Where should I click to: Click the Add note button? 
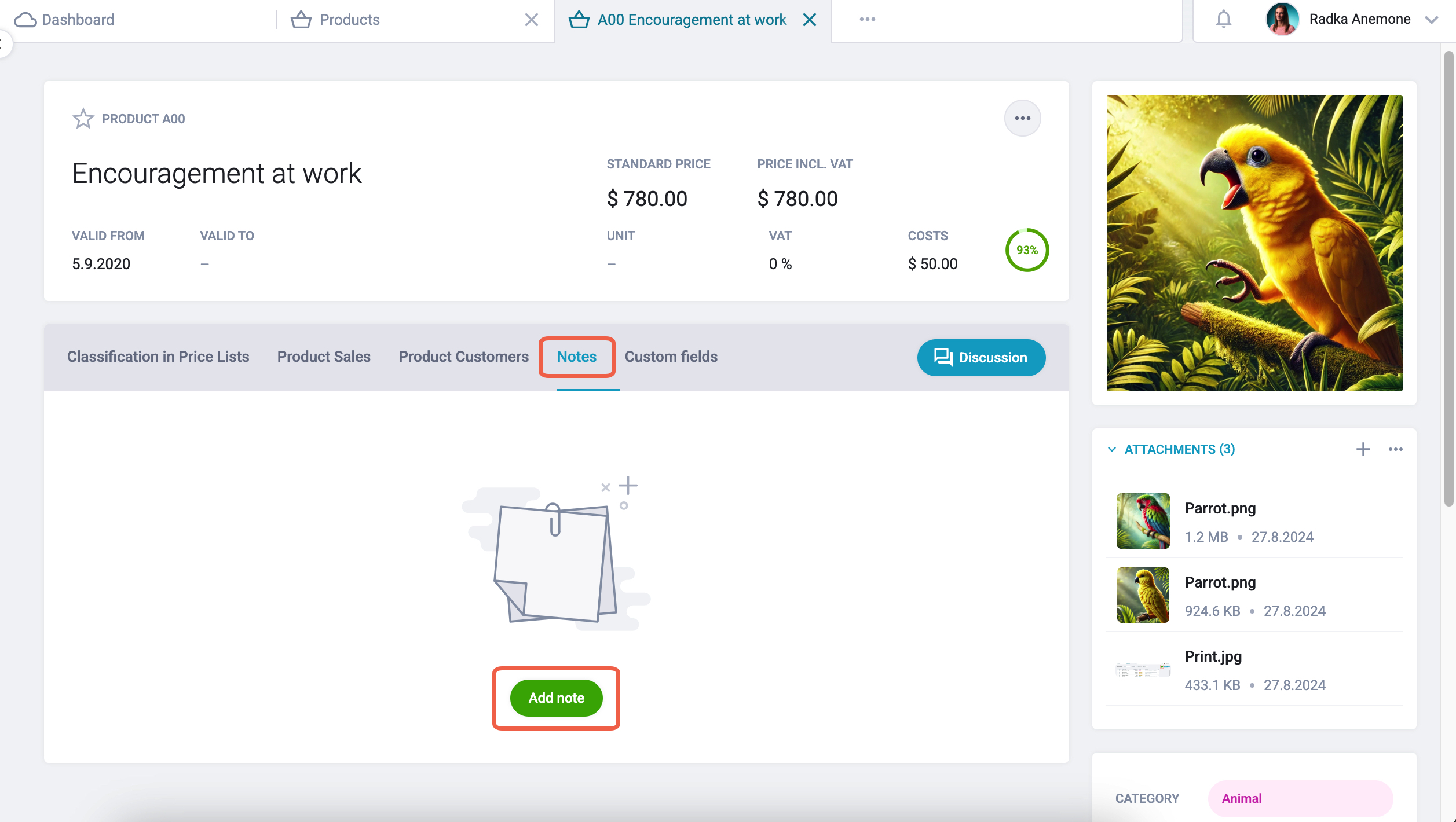pyautogui.click(x=556, y=698)
